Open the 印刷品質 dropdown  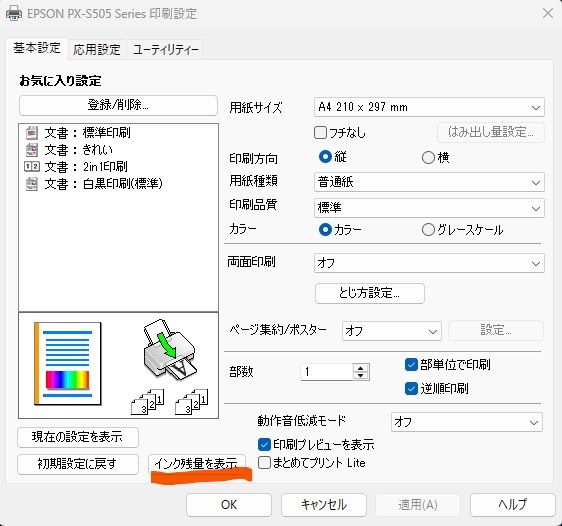tap(429, 208)
